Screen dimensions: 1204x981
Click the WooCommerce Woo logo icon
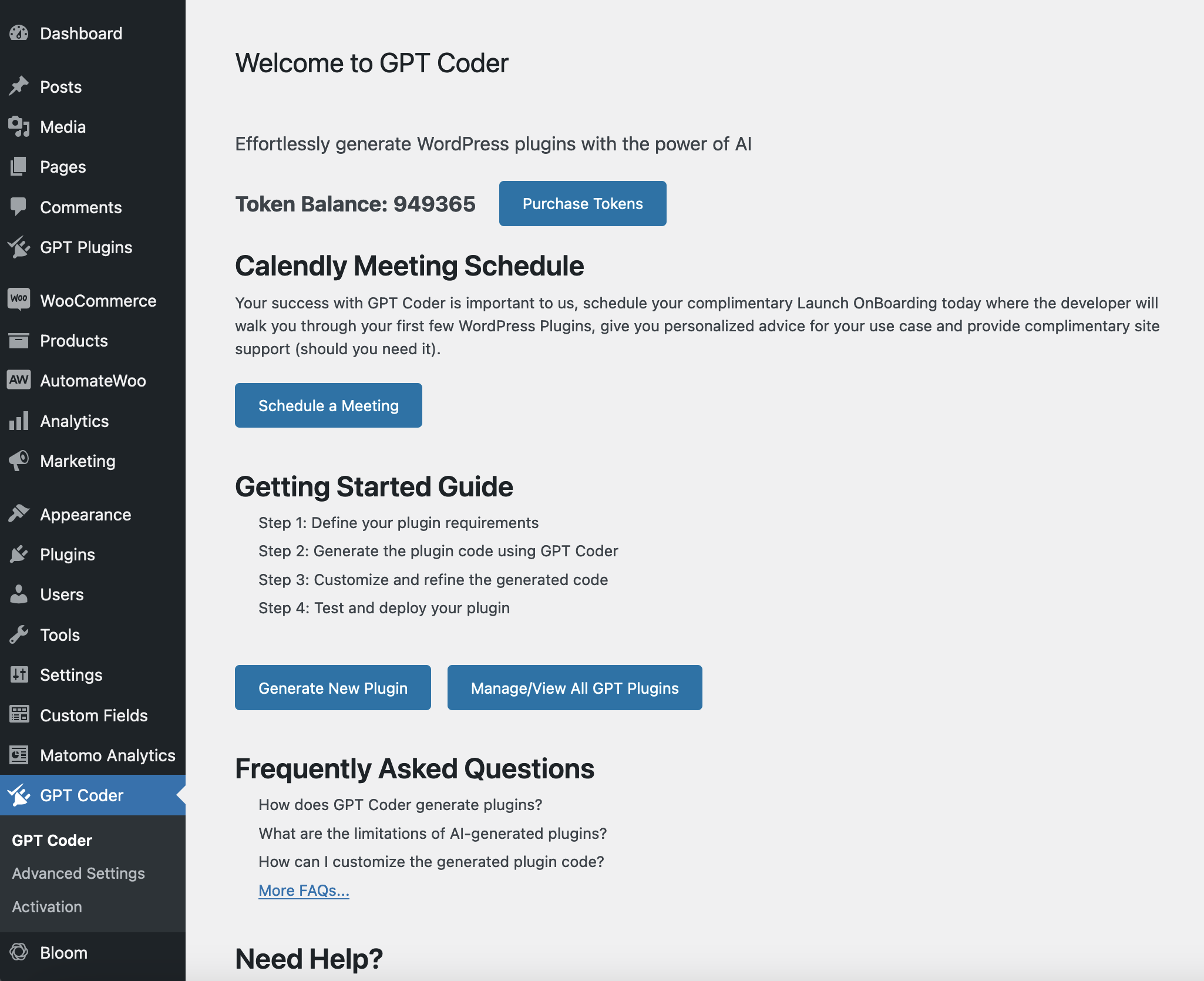pos(19,300)
